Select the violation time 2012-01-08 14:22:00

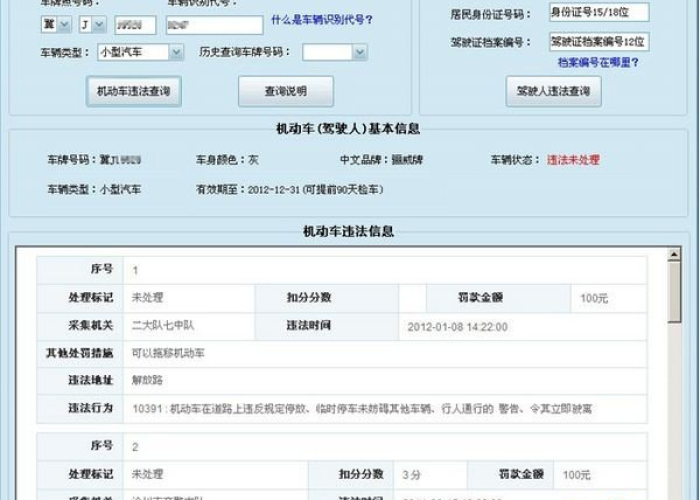tap(458, 327)
